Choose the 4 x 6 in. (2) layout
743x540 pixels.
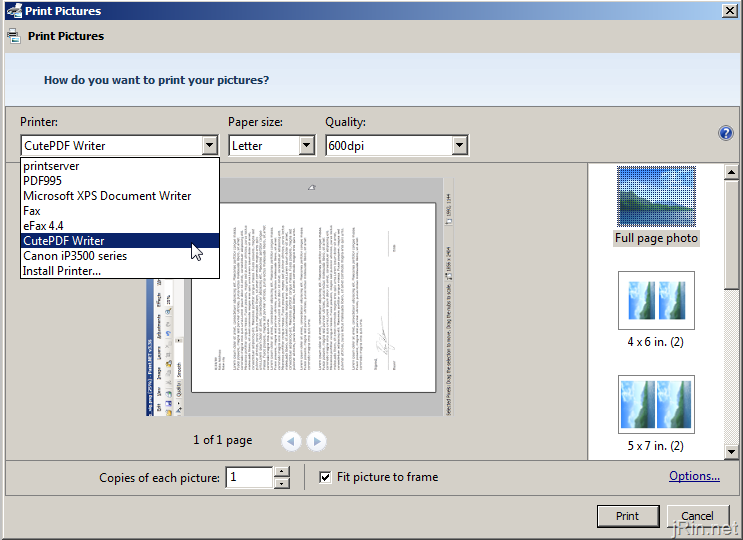(656, 309)
